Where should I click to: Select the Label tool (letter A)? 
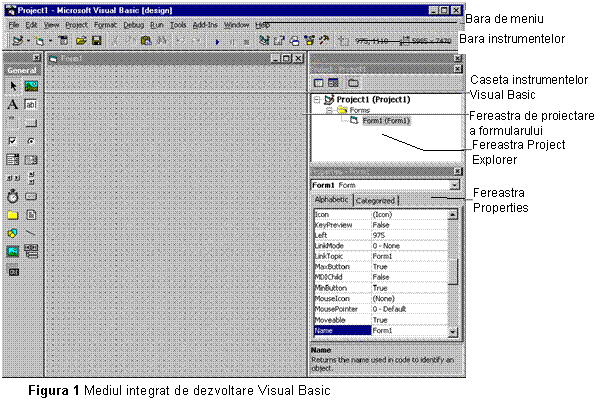tap(13, 104)
